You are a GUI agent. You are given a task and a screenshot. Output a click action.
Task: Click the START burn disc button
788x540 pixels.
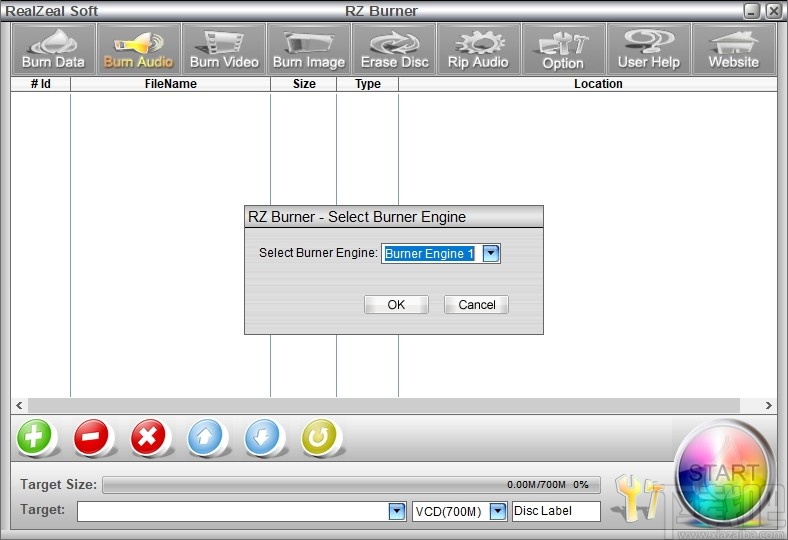click(x=724, y=474)
